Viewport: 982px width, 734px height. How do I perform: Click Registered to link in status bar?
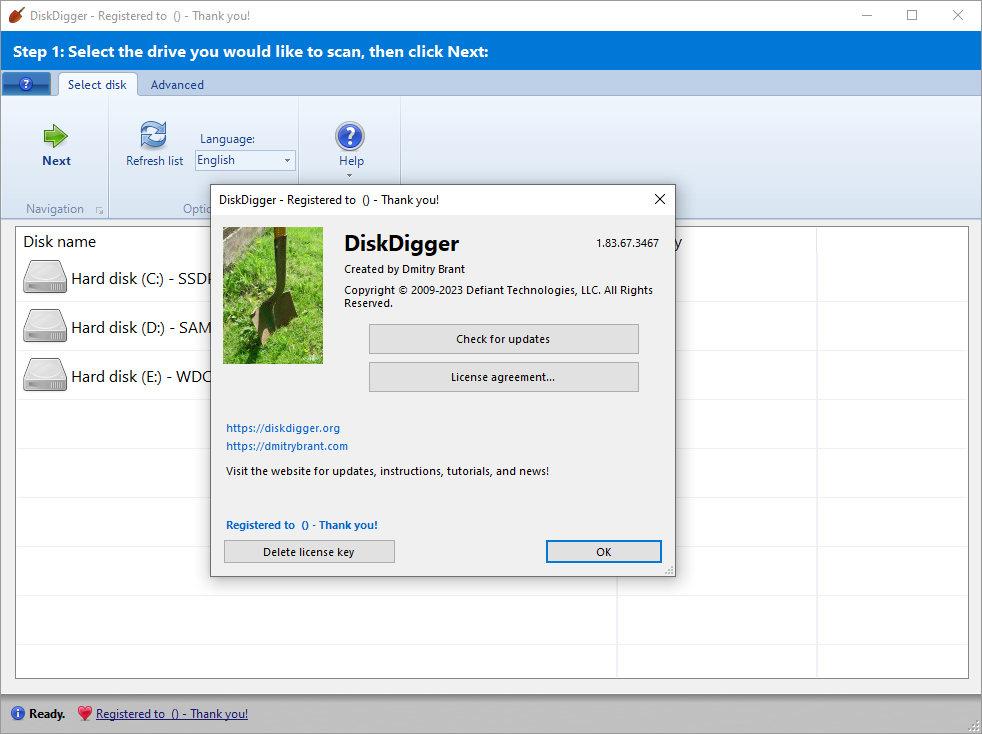(172, 714)
